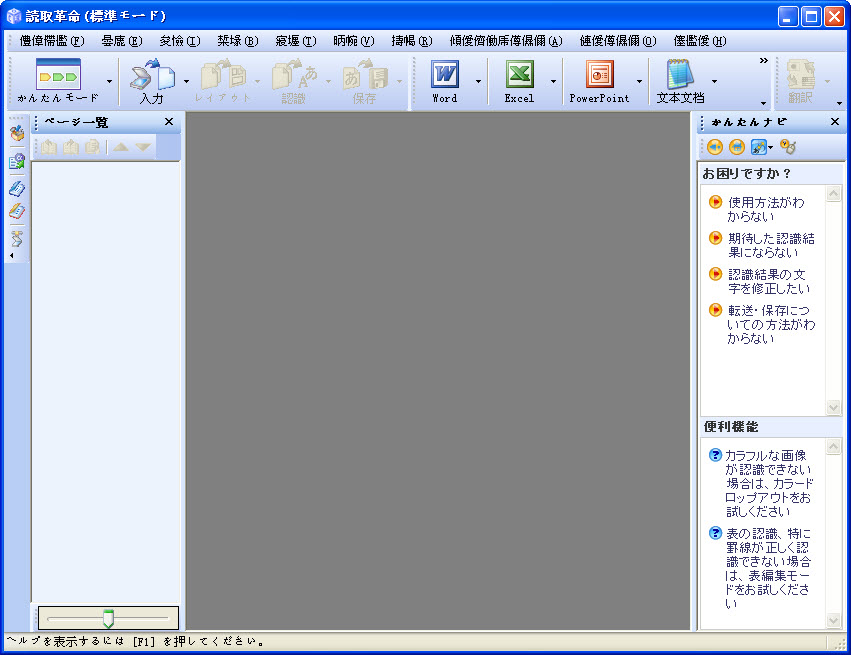Image resolution: width=851 pixels, height=655 pixels.
Task: Open menu item marked (R)
Action: coord(412,41)
